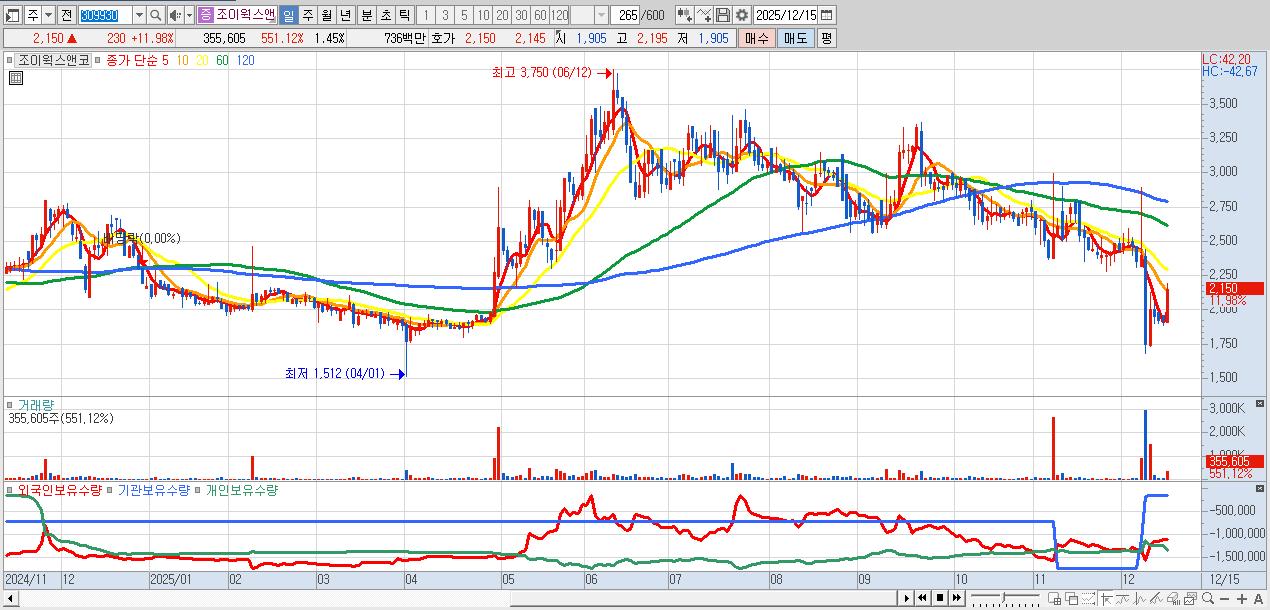The image size is (1270, 610).
Task: Select the 분 minute period toggle
Action: (x=366, y=15)
